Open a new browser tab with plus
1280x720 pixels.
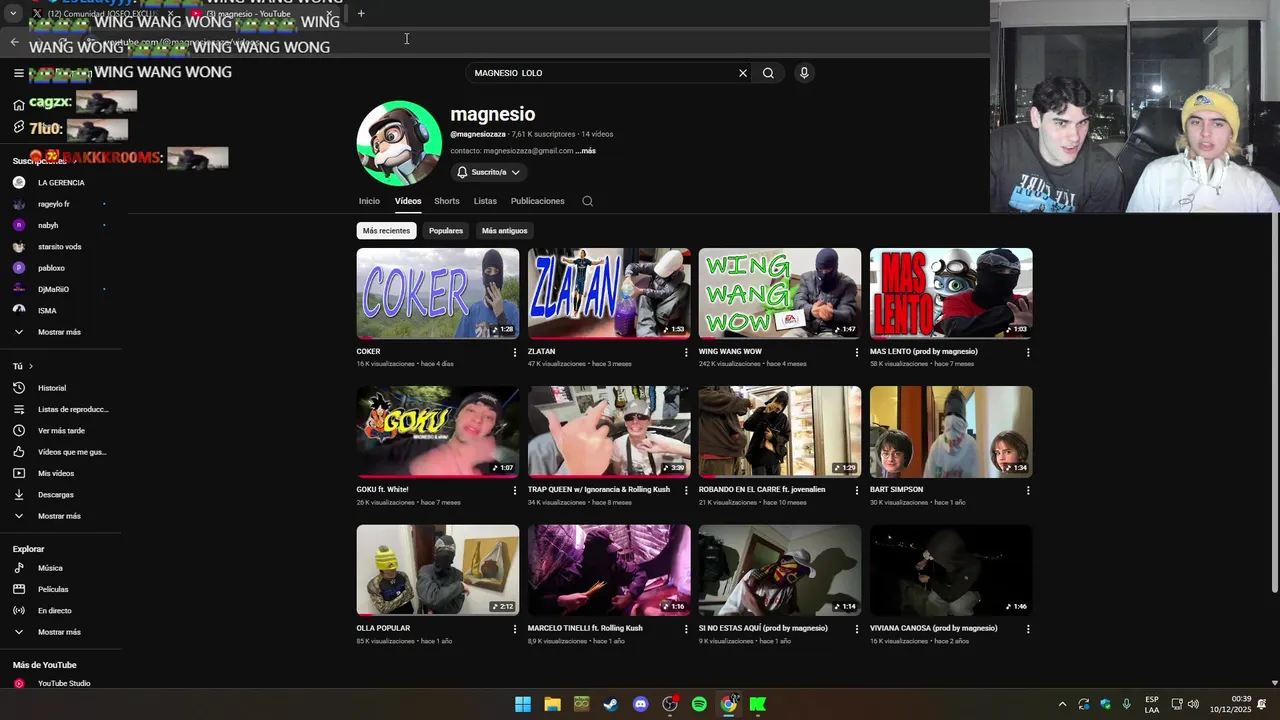coord(361,14)
